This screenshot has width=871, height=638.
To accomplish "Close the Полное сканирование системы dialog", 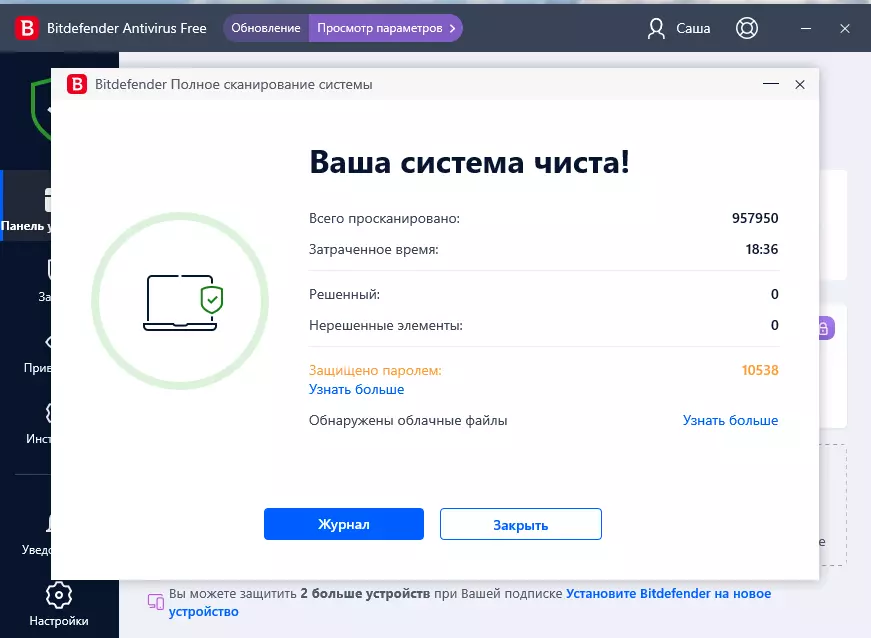I will click(800, 84).
